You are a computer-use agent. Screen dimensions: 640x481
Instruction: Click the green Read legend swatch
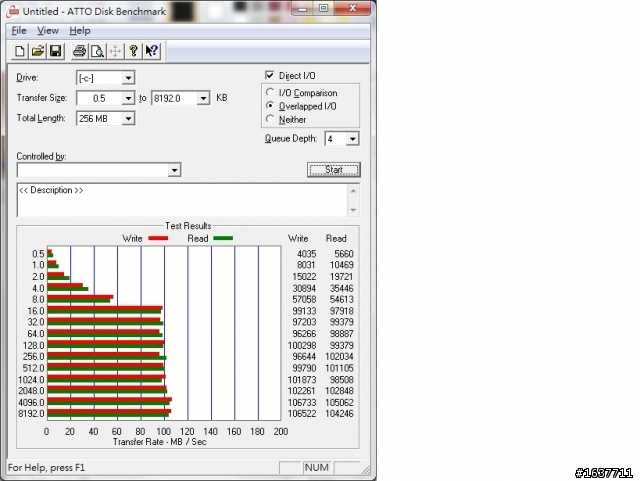(223, 238)
